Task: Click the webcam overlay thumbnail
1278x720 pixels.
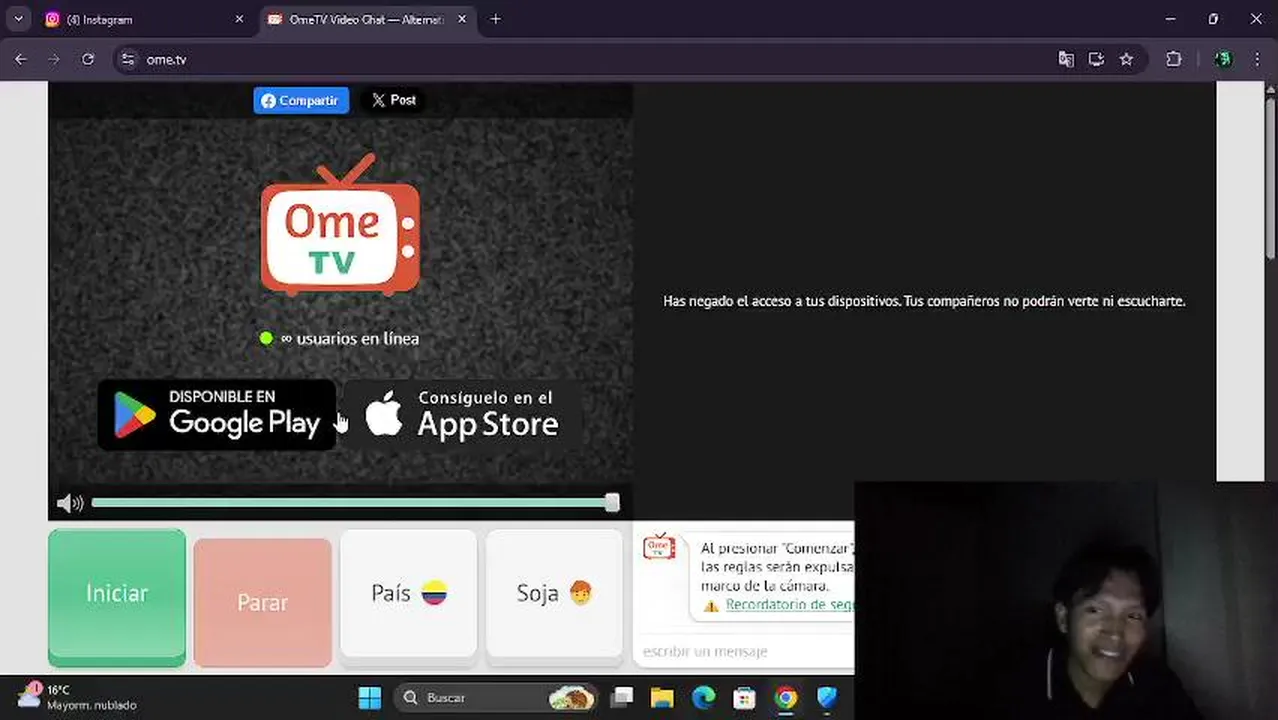Action: click(x=1066, y=600)
